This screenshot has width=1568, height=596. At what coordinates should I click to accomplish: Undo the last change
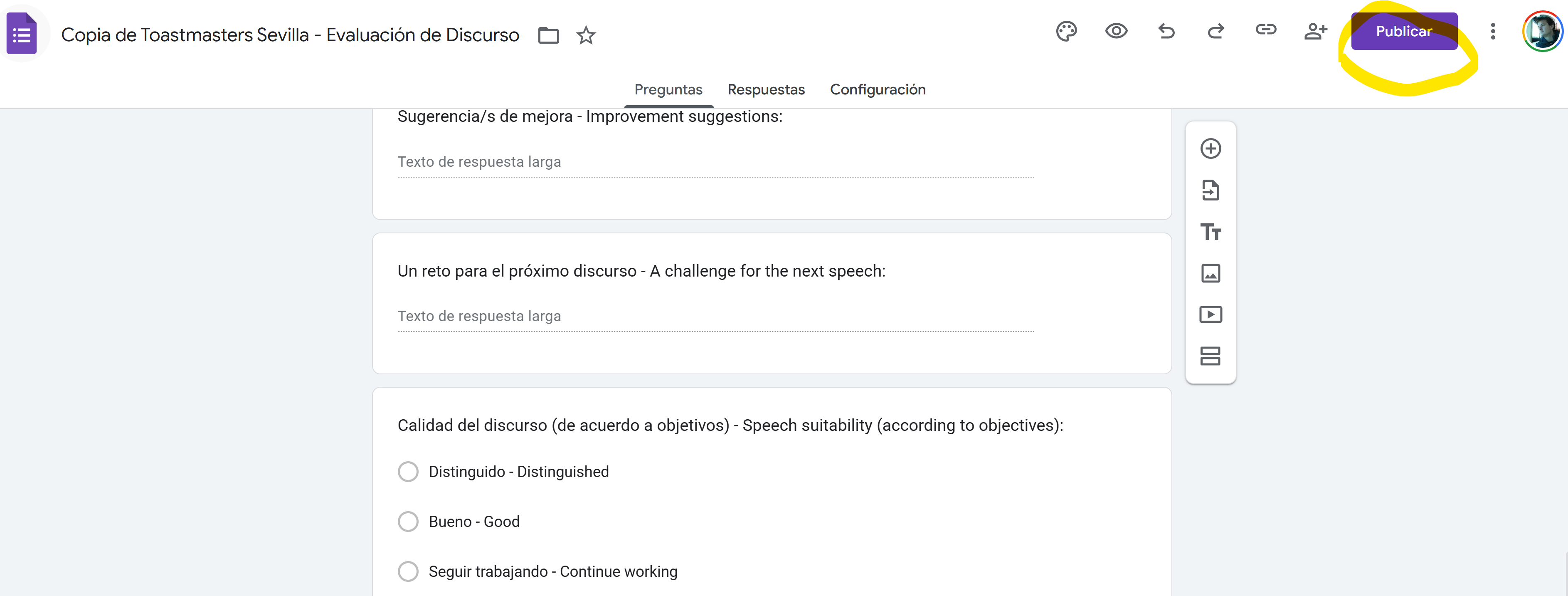point(1166,31)
